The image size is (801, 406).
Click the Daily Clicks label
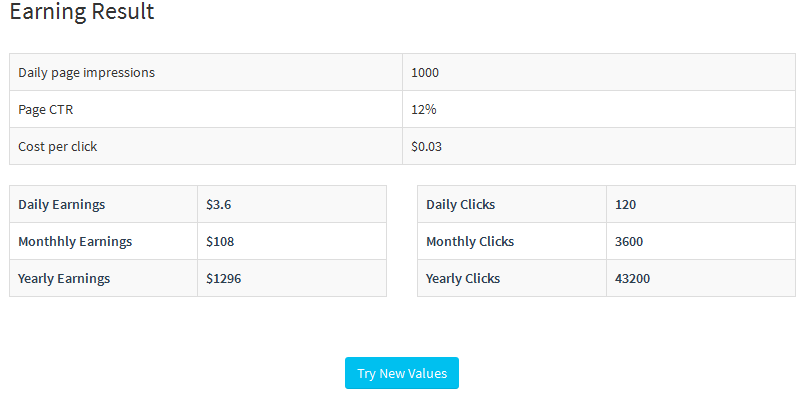(x=461, y=204)
